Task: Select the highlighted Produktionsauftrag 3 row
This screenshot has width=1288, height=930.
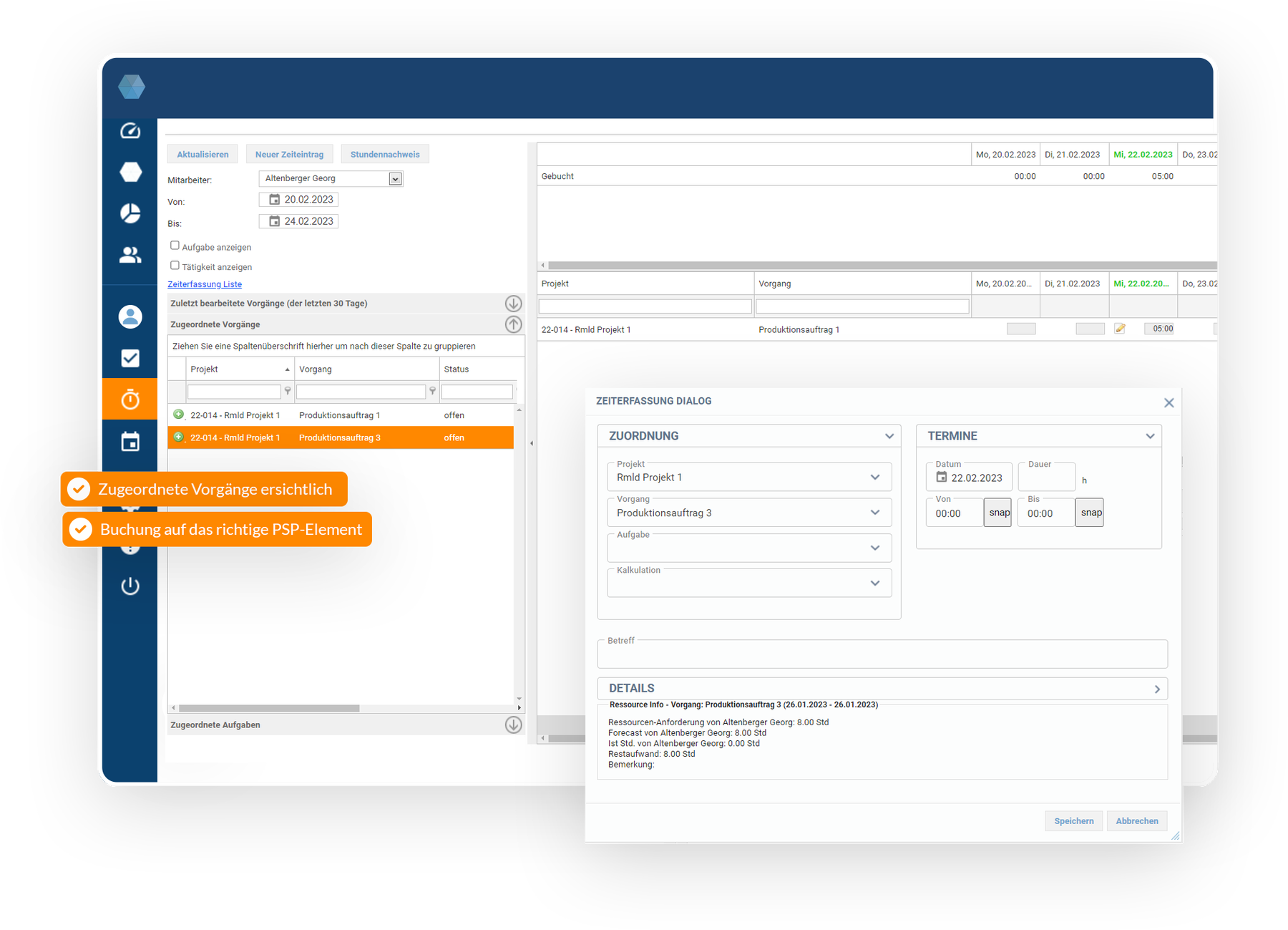Action: click(341, 437)
